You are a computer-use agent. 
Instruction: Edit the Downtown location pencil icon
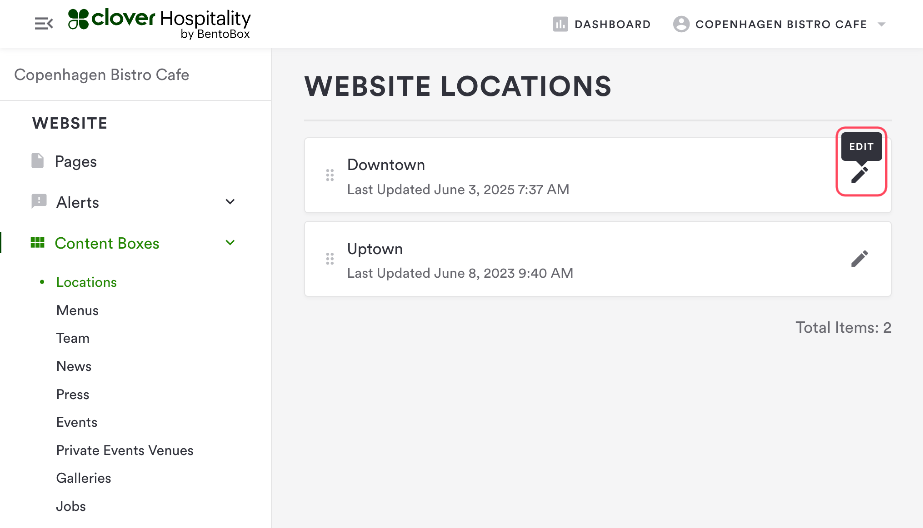coord(859,175)
